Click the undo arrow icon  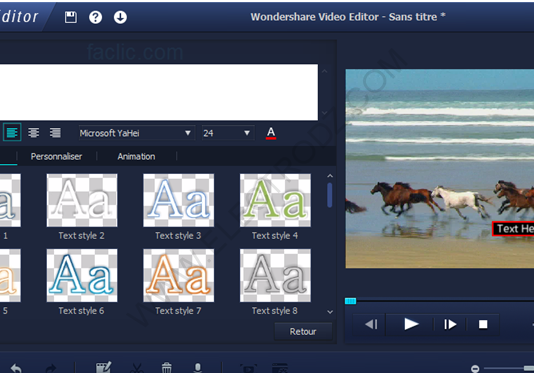coord(16,368)
